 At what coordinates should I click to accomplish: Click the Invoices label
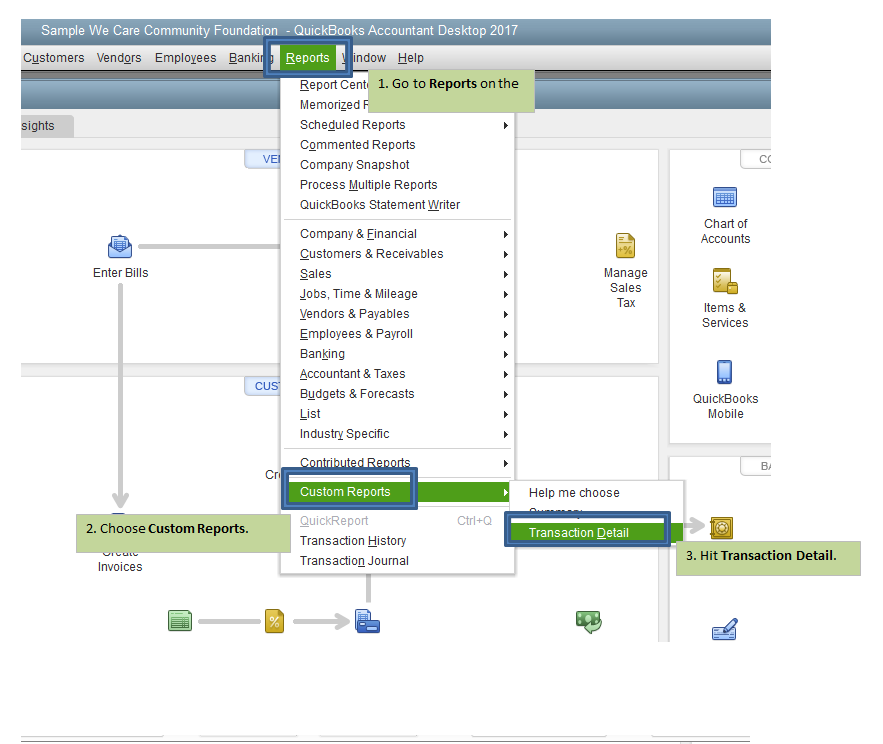tap(120, 567)
